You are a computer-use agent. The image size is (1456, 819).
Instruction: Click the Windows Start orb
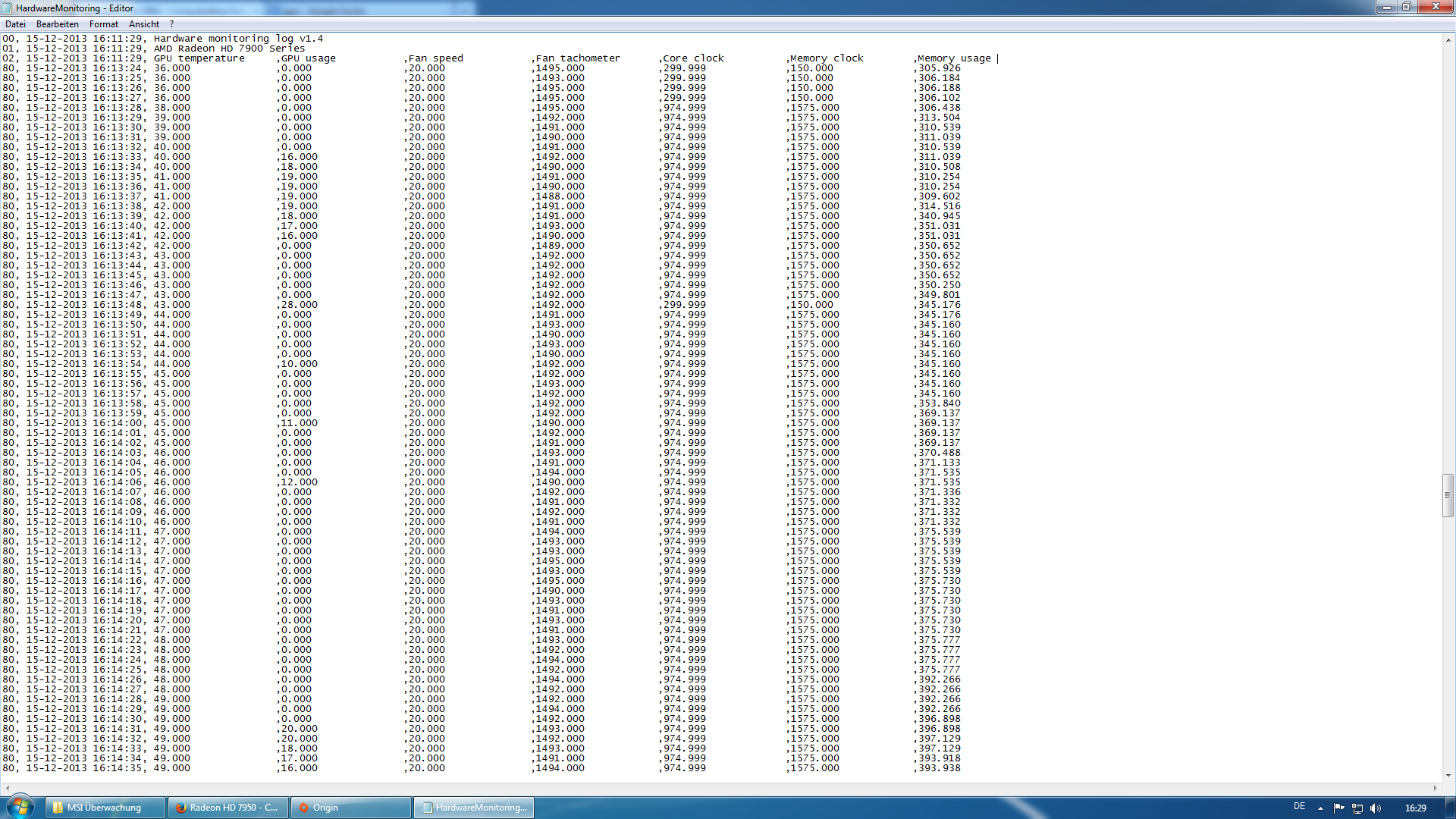pos(20,807)
